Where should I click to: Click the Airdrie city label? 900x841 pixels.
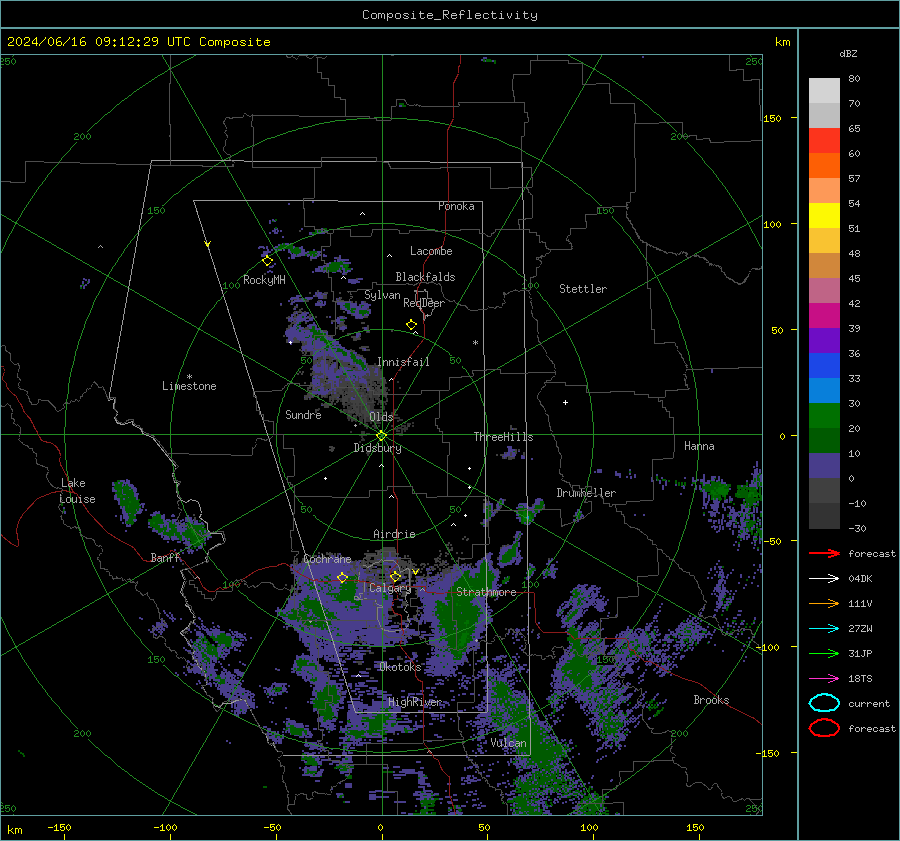click(x=394, y=534)
